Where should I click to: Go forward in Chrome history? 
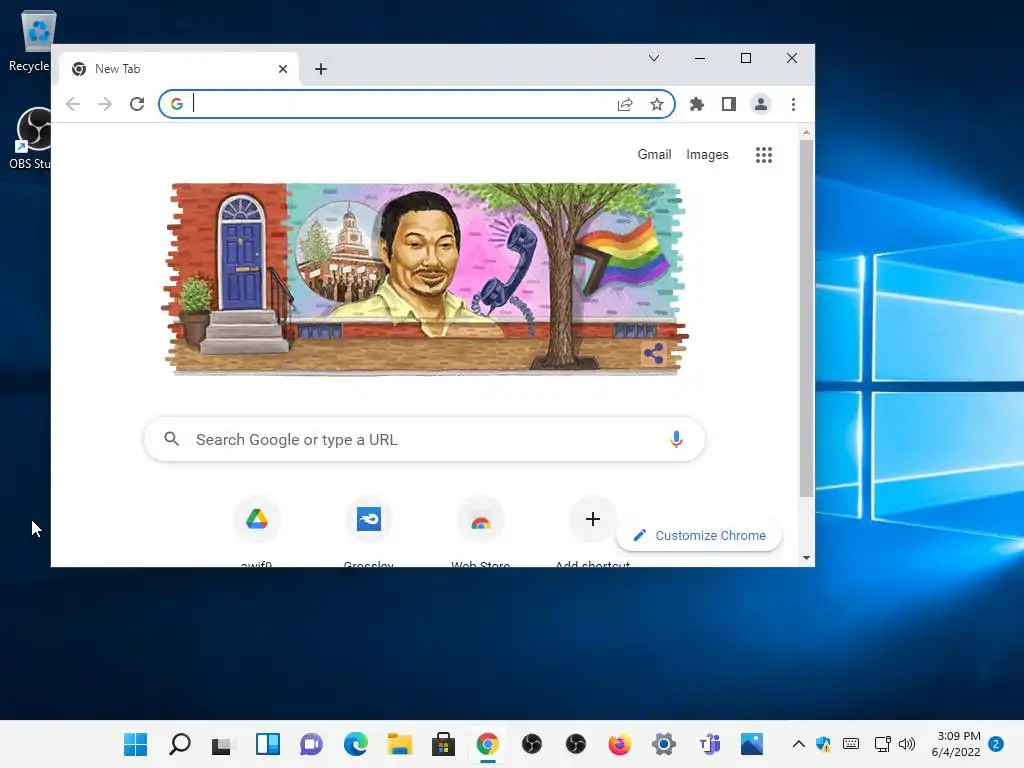[x=104, y=104]
